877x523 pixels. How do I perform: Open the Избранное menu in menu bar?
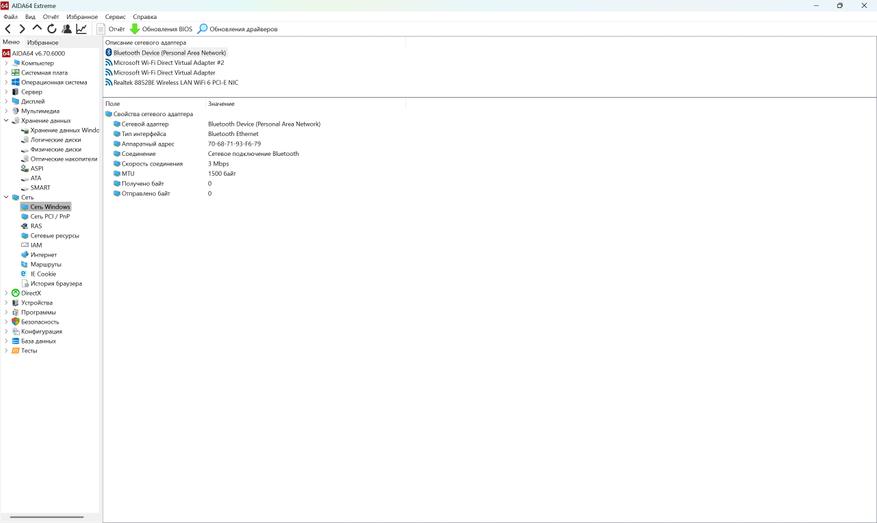coord(82,17)
